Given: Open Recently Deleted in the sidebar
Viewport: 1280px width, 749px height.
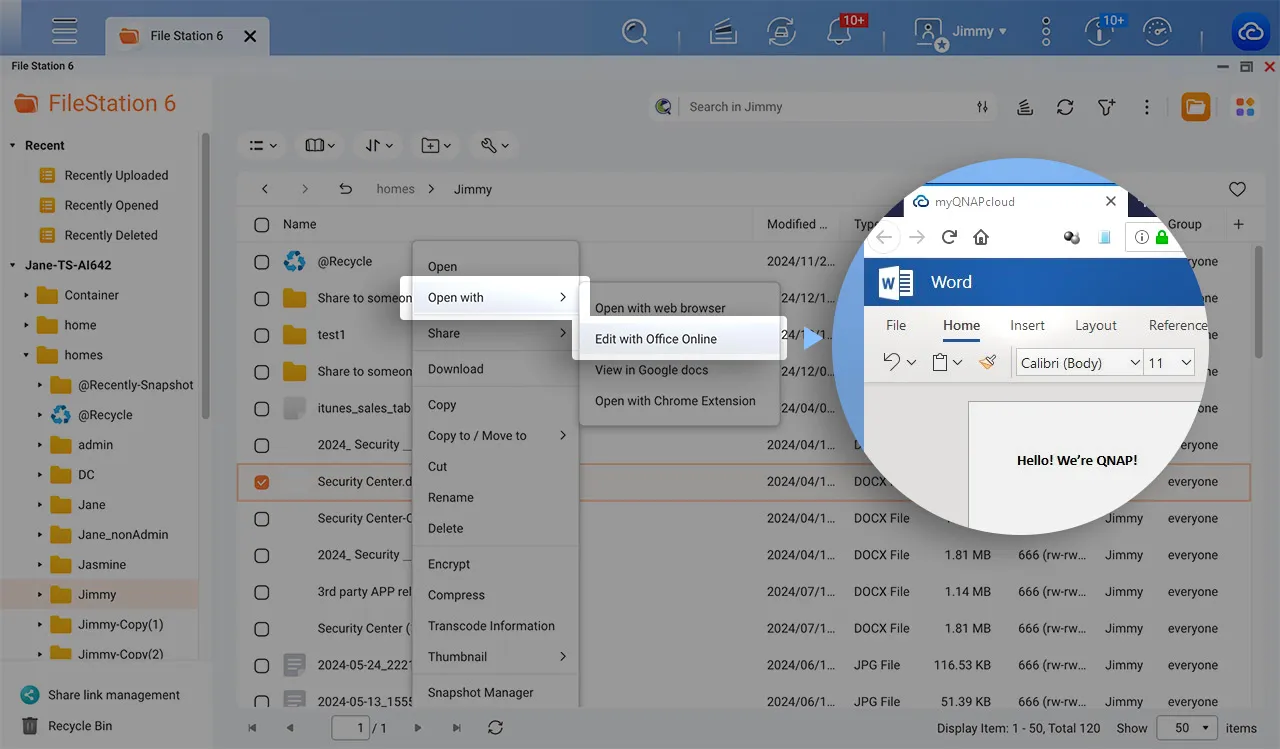Looking at the screenshot, I should (111, 235).
